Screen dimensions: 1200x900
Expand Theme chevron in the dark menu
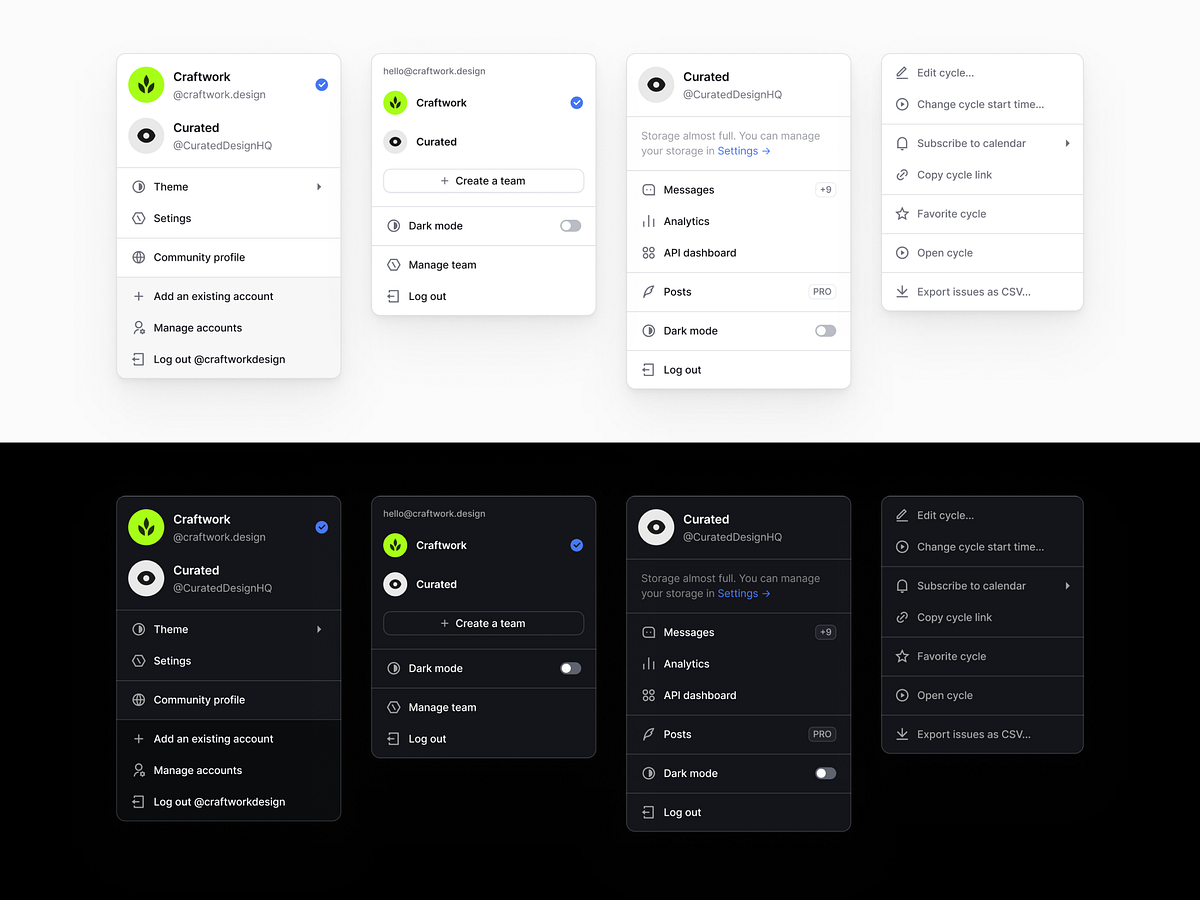click(319, 629)
